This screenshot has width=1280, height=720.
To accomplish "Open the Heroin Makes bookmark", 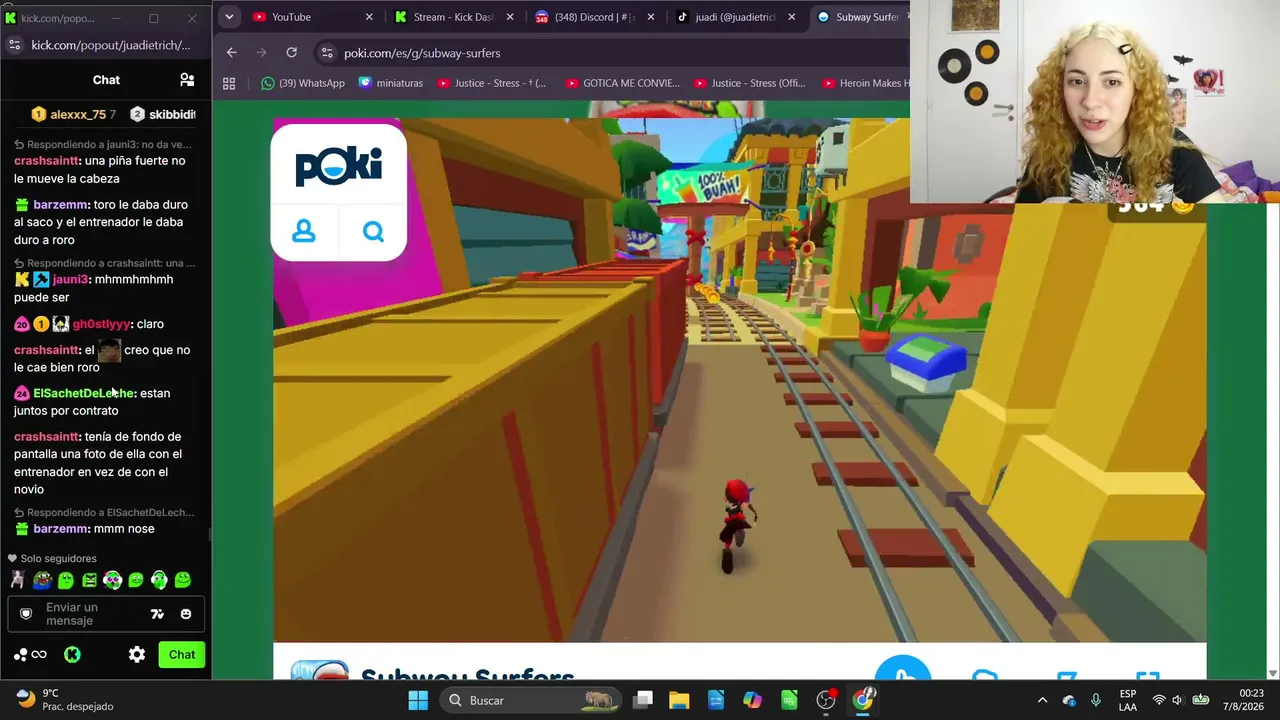I will pyautogui.click(x=865, y=83).
